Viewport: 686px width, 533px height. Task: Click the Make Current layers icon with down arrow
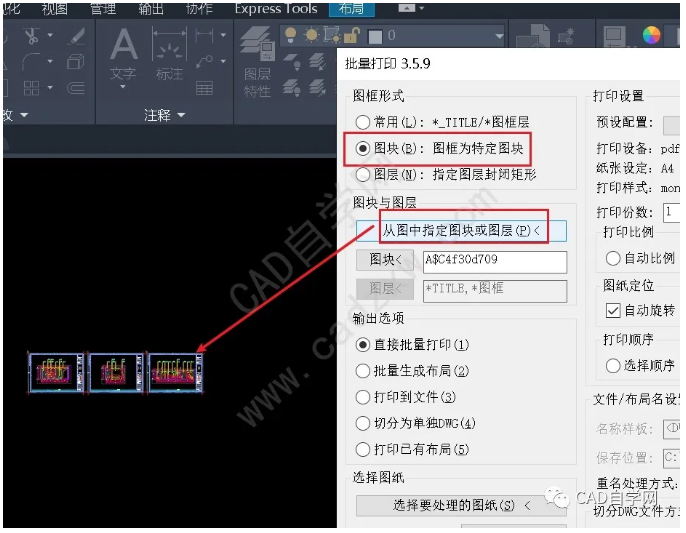tap(318, 62)
